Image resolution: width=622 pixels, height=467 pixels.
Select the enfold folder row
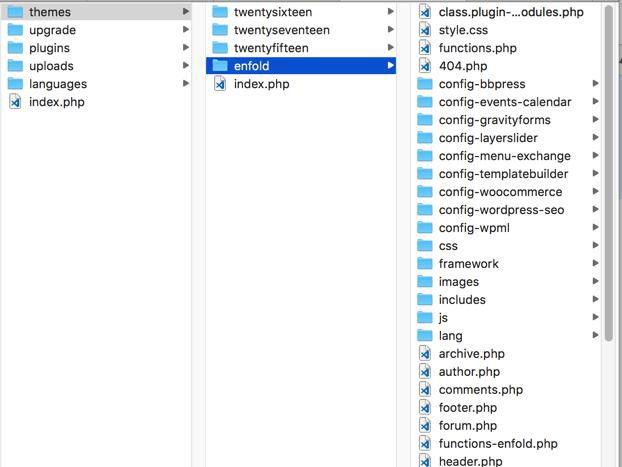[301, 65]
